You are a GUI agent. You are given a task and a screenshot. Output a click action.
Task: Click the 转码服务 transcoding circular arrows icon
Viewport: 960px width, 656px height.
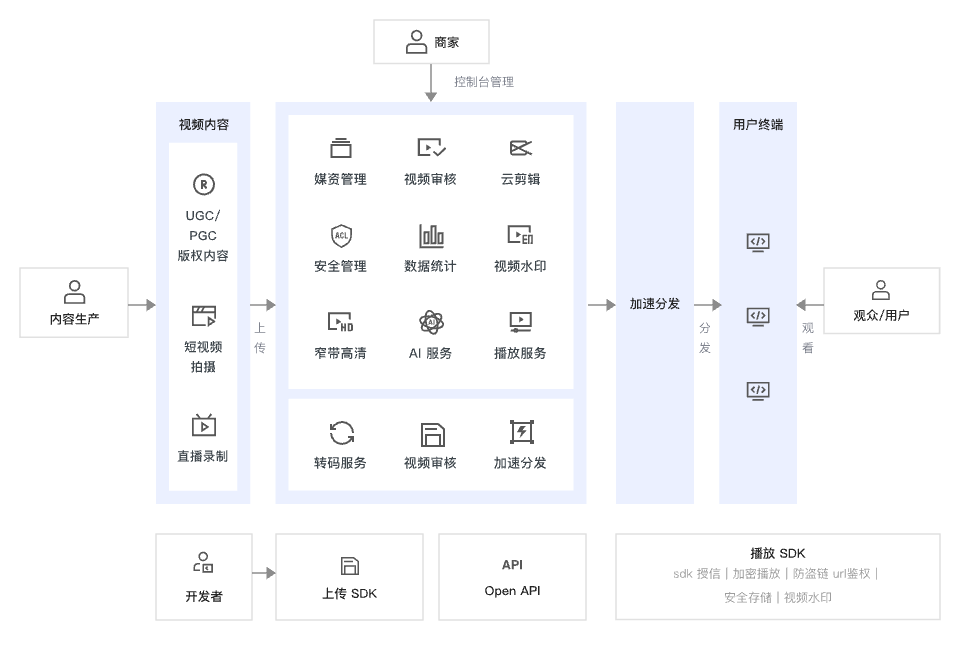coord(342,432)
